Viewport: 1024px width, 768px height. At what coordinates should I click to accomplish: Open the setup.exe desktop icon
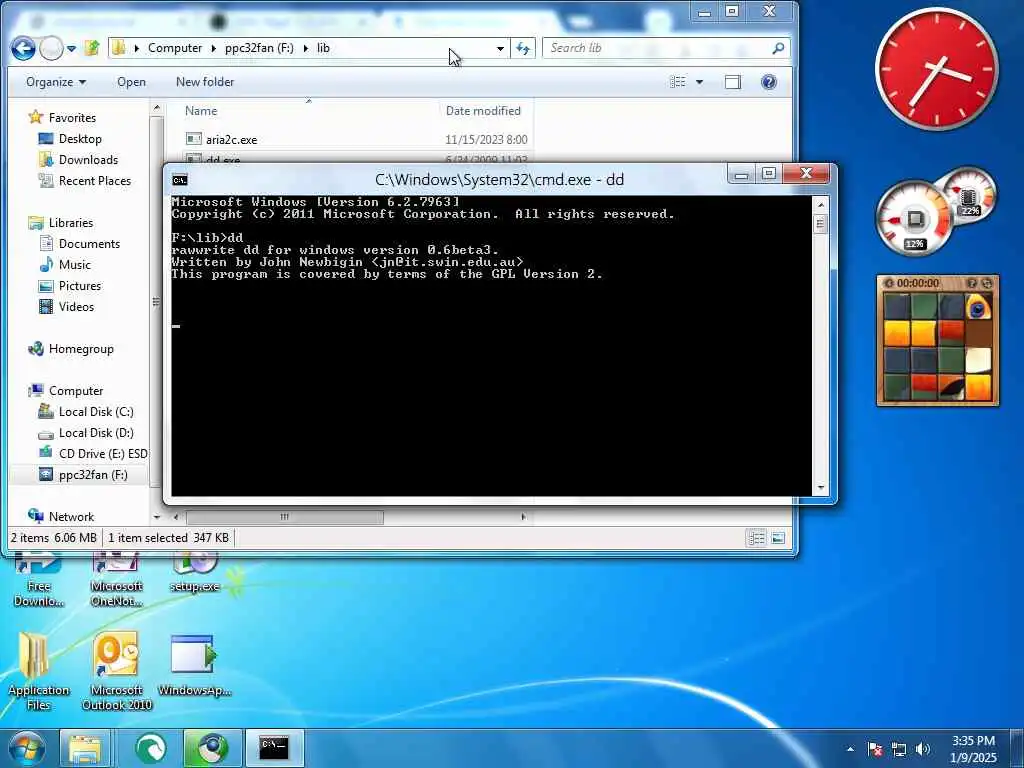tap(194, 573)
